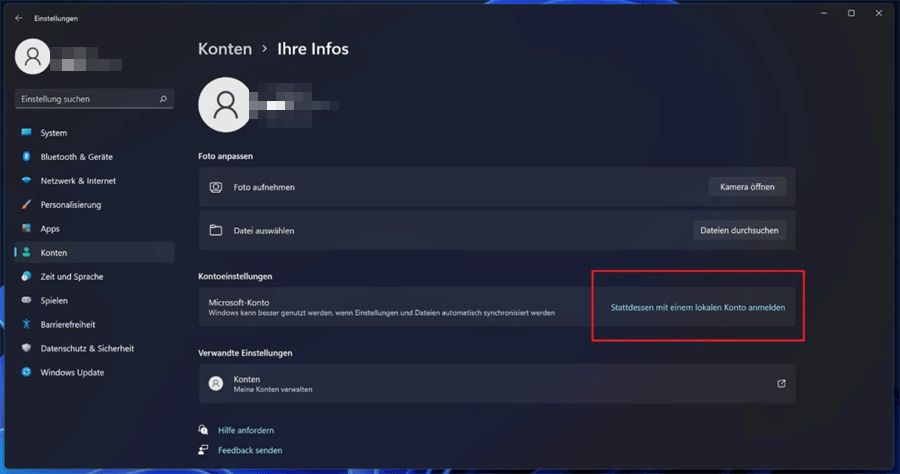This screenshot has width=900, height=474.
Task: Click the Barrierefreiheit accessibility icon
Action: 26,324
